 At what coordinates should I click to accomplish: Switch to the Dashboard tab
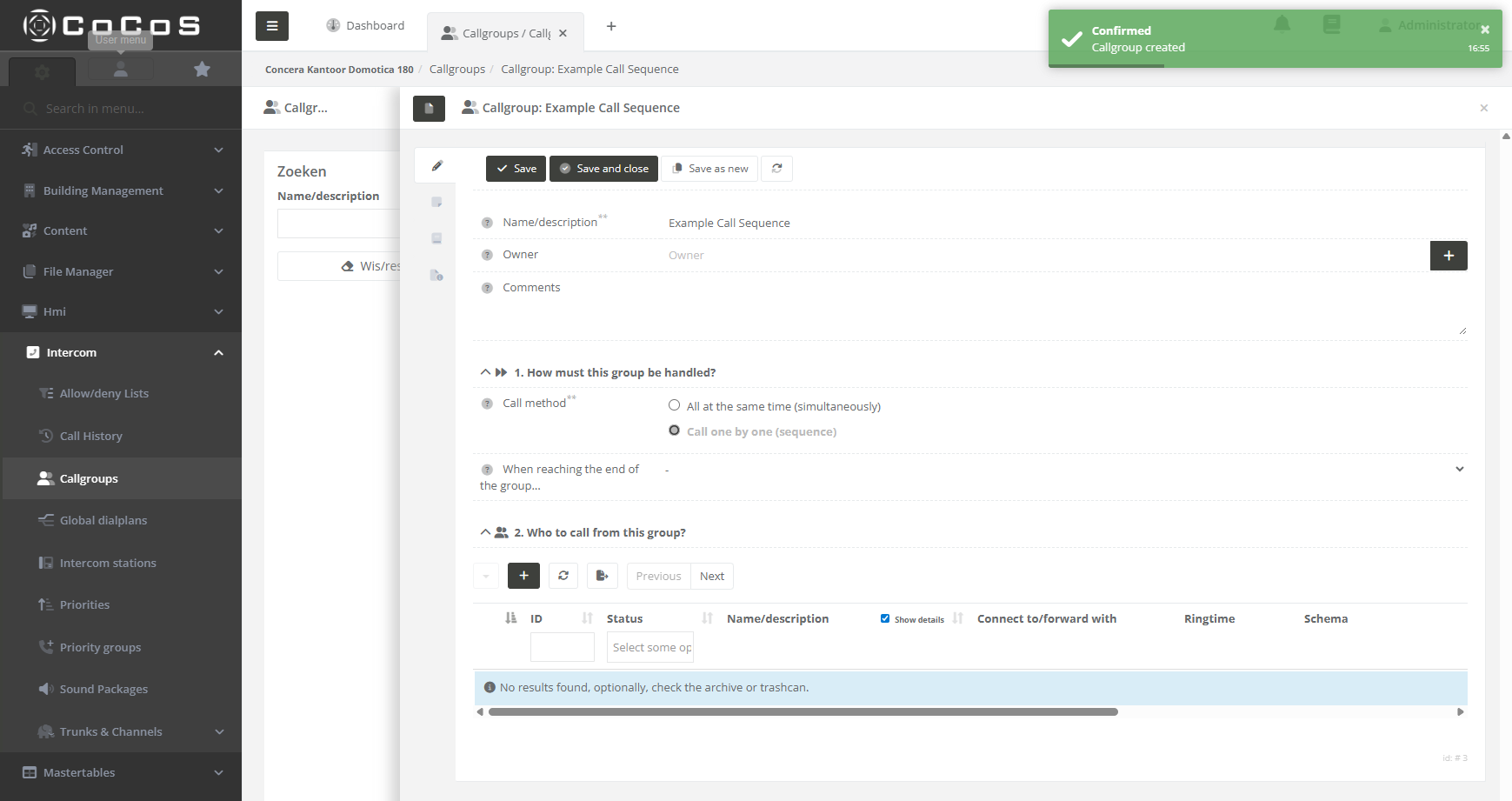pyautogui.click(x=365, y=26)
